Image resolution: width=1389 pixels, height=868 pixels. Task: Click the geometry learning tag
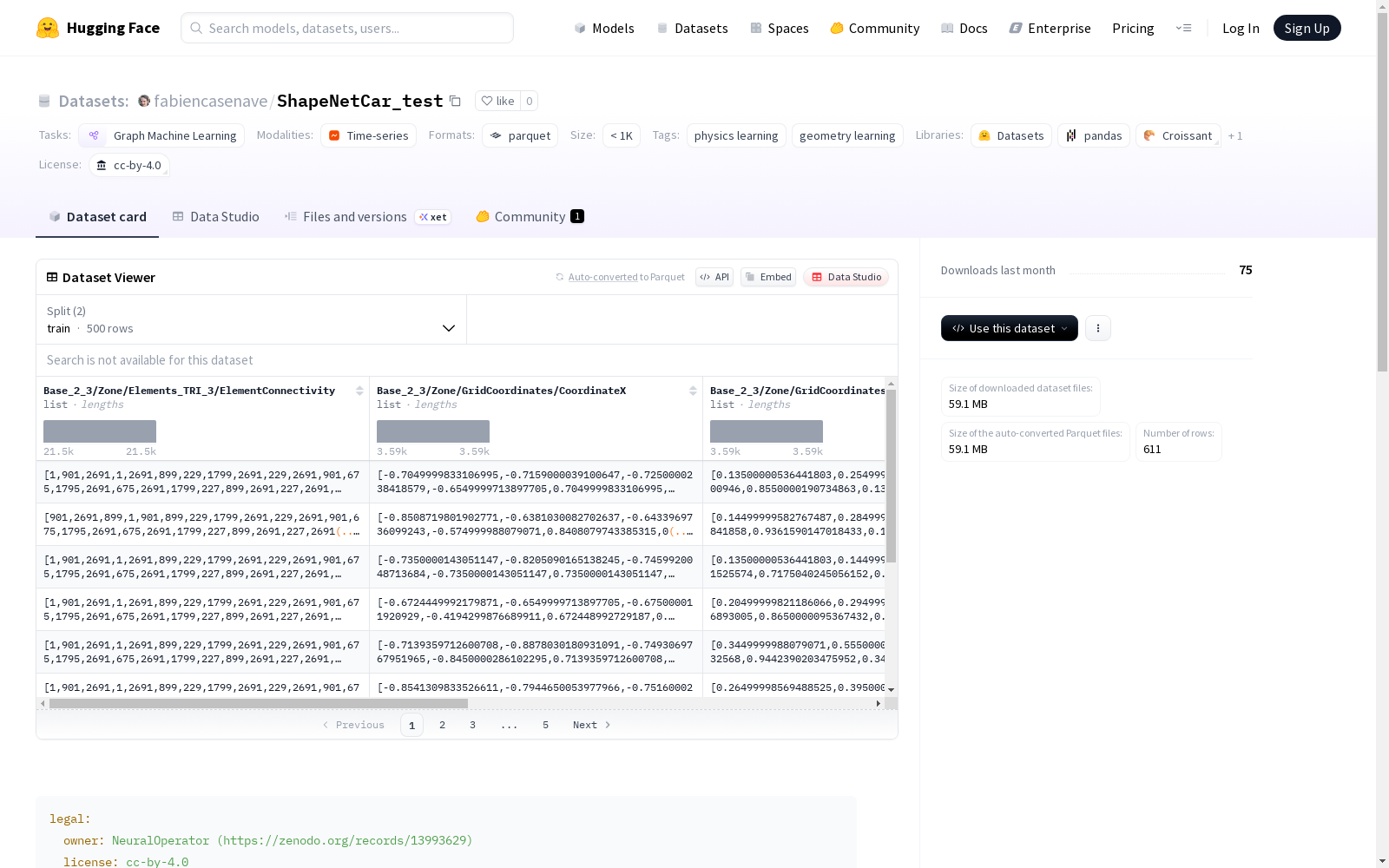point(847,135)
